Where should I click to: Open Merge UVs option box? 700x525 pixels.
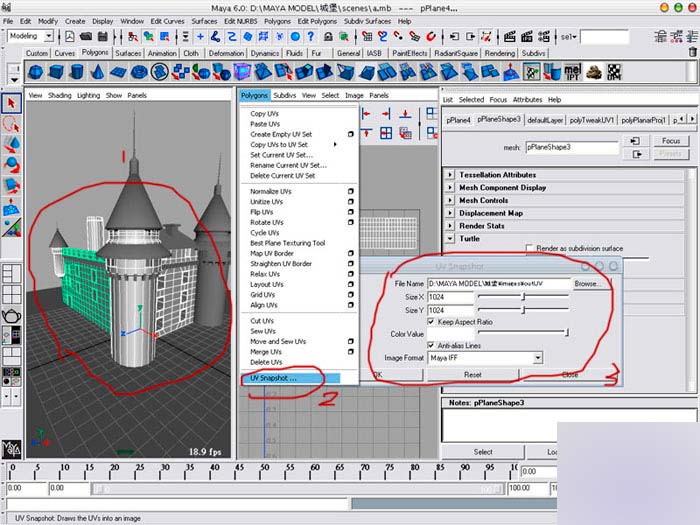pos(350,352)
